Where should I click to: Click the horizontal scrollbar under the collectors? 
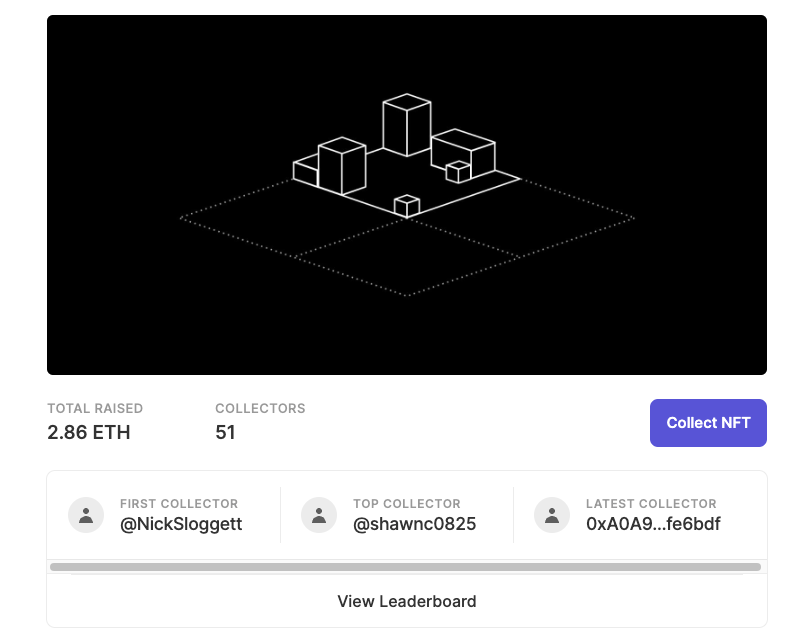pos(406,567)
